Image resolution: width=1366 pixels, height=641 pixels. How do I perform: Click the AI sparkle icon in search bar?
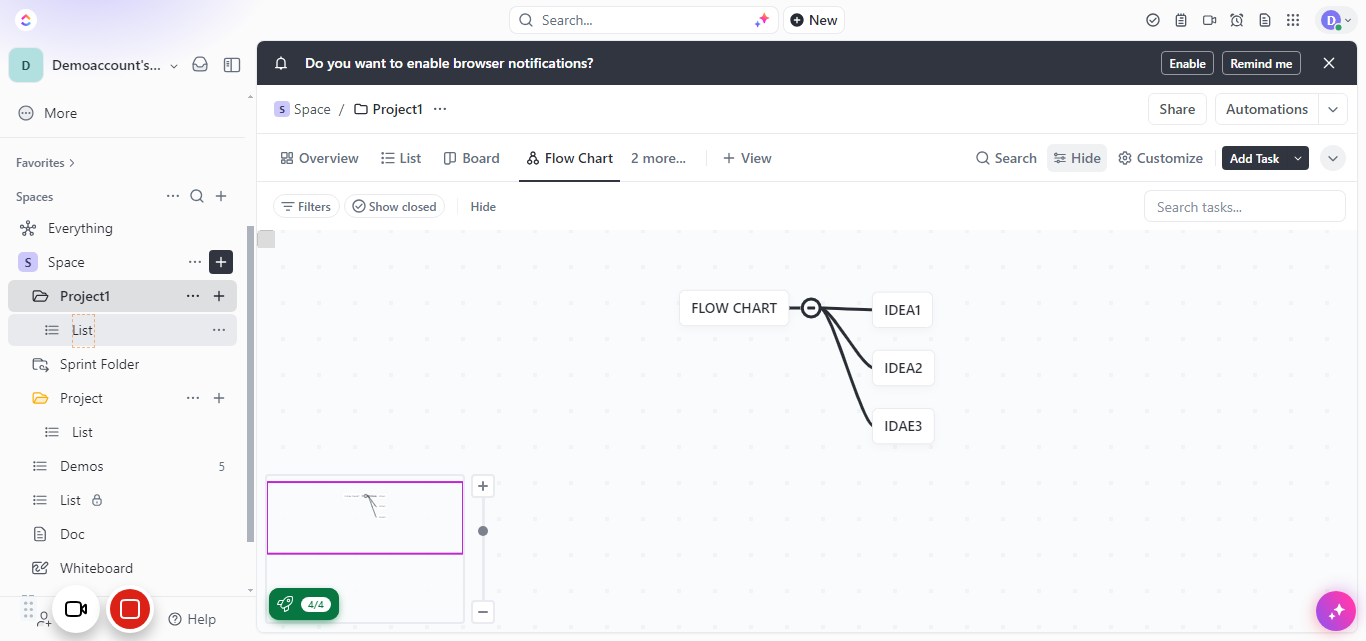tap(762, 20)
